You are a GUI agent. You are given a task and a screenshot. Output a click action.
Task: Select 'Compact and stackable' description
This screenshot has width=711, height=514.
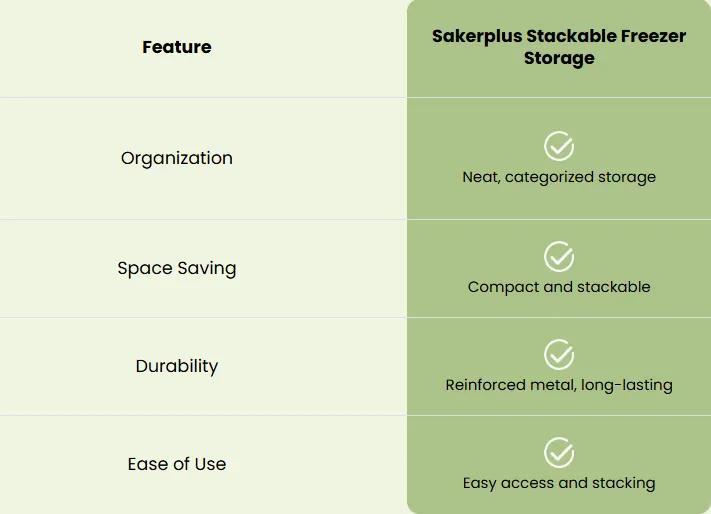[559, 287]
